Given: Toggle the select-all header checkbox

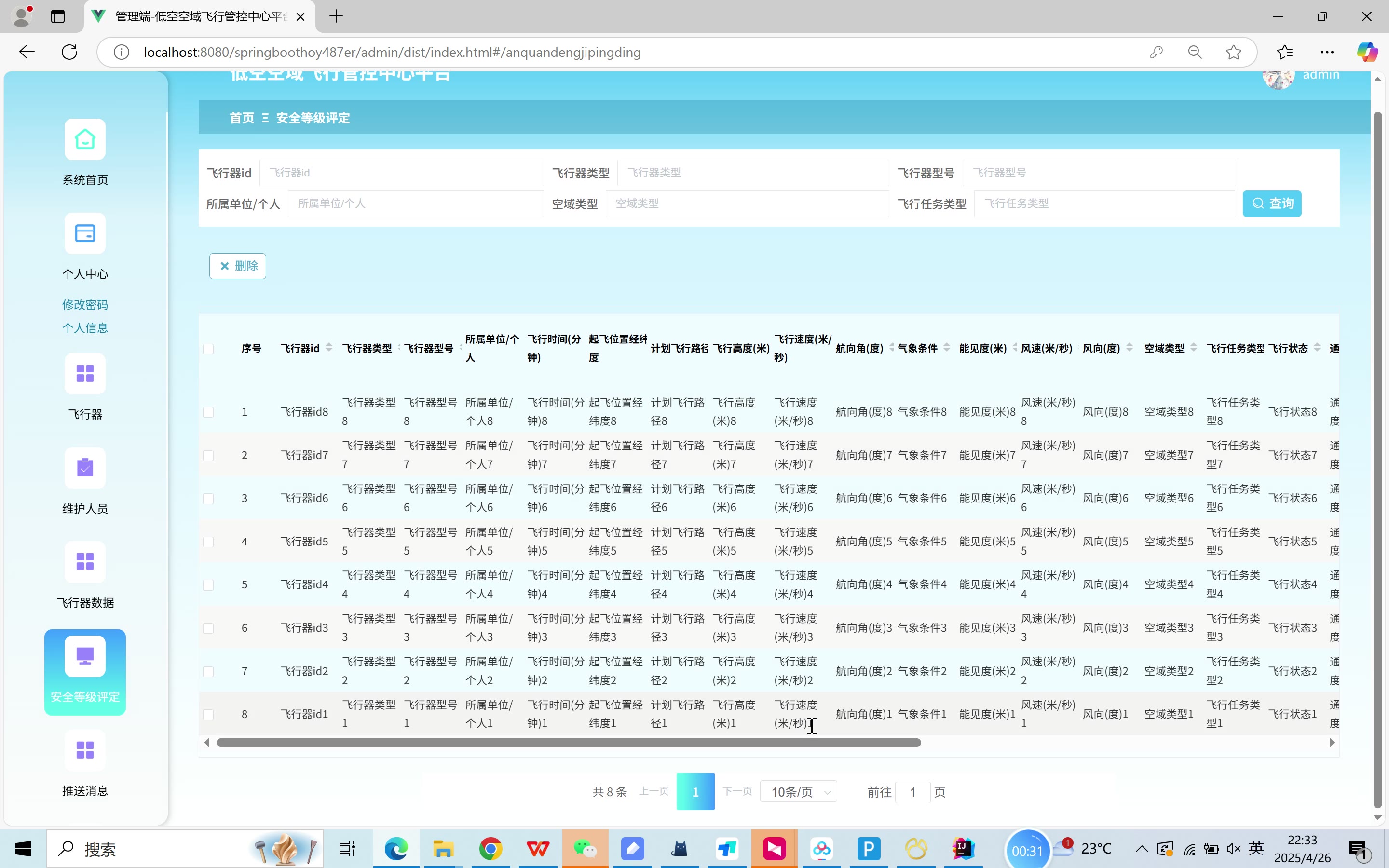Looking at the screenshot, I should pos(208,349).
